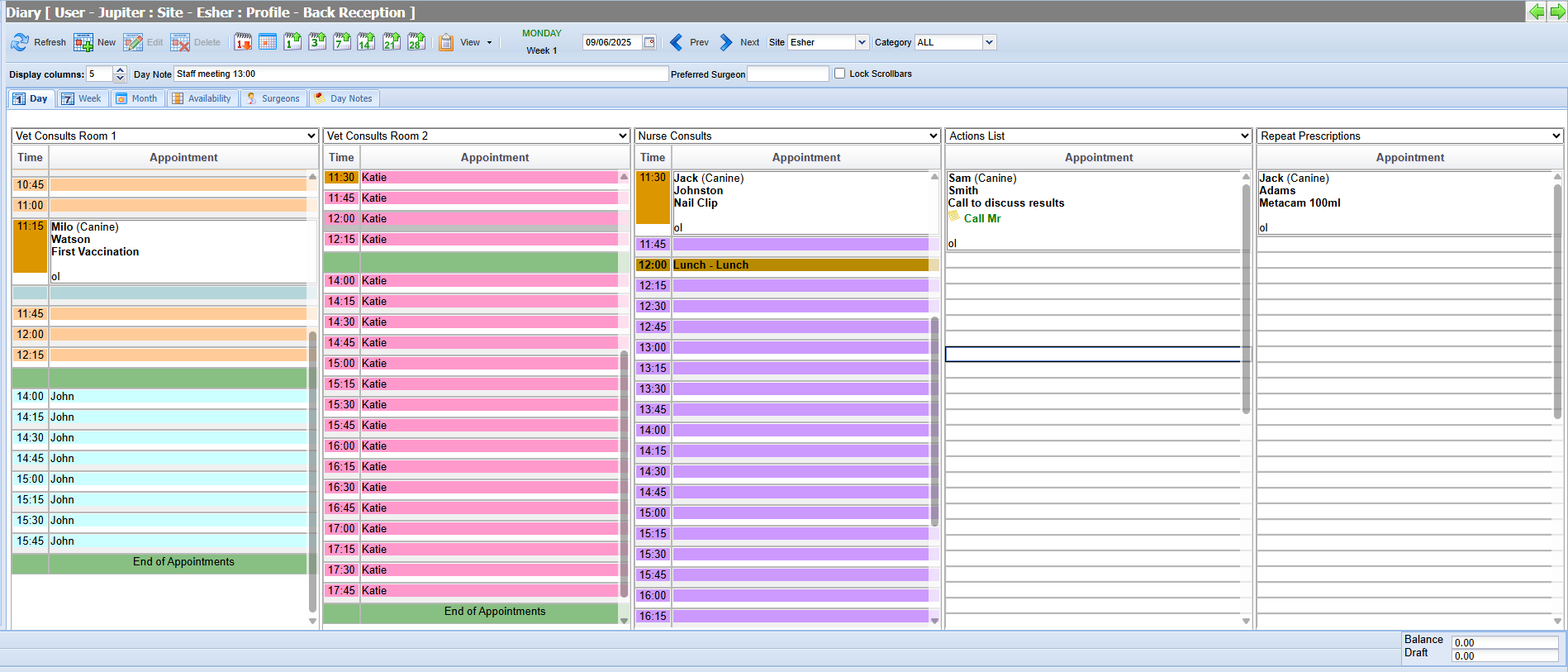Expand the Site Esher dropdown

click(862, 42)
